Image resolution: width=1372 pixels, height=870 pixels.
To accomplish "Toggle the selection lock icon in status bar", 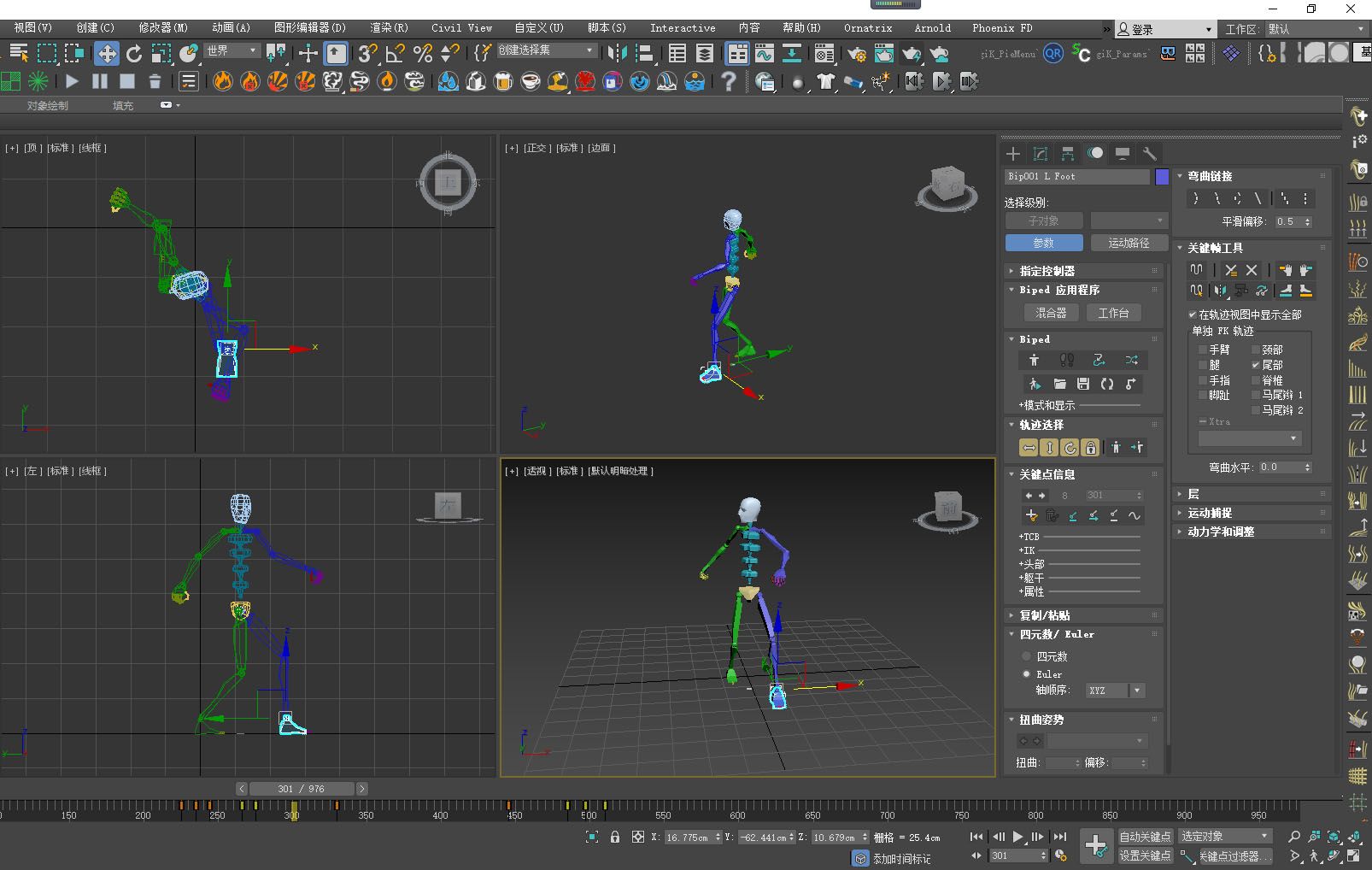I will coord(615,837).
